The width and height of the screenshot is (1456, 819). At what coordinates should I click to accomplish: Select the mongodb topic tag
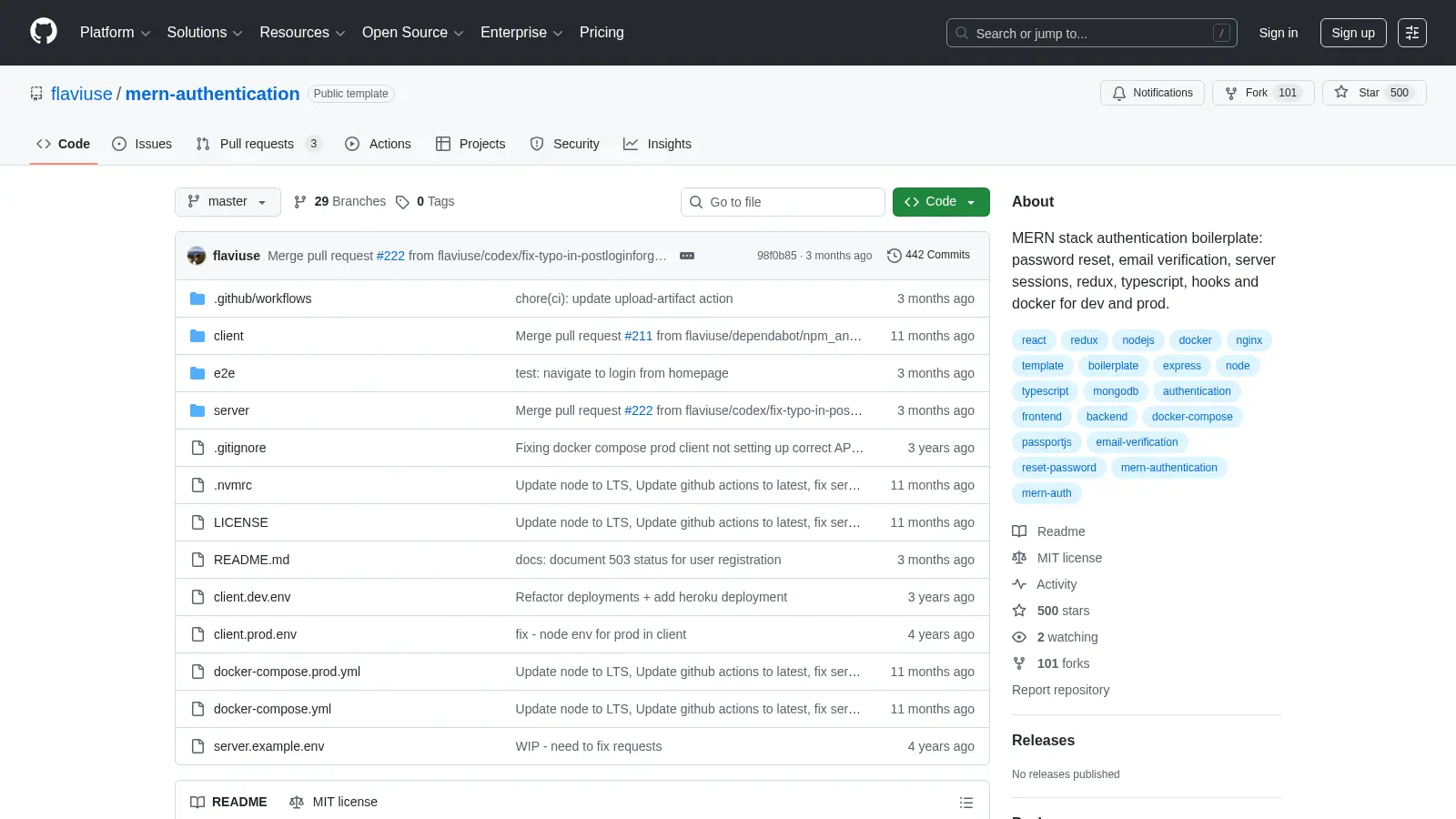[1116, 391]
